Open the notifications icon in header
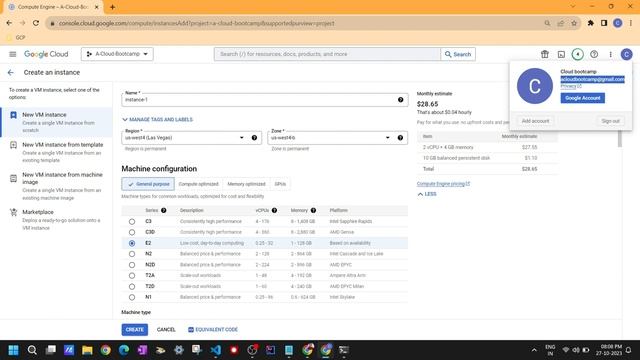Viewport: 640px width, 360px height. coord(577,54)
